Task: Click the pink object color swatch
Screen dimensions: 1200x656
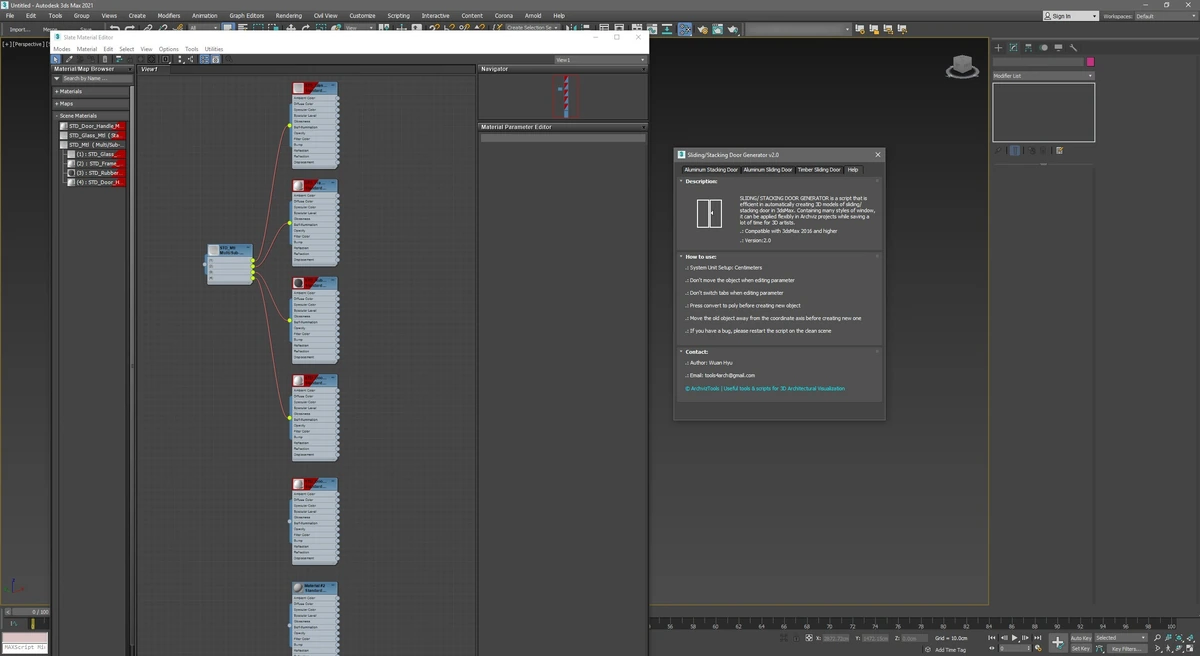Action: [x=1090, y=62]
